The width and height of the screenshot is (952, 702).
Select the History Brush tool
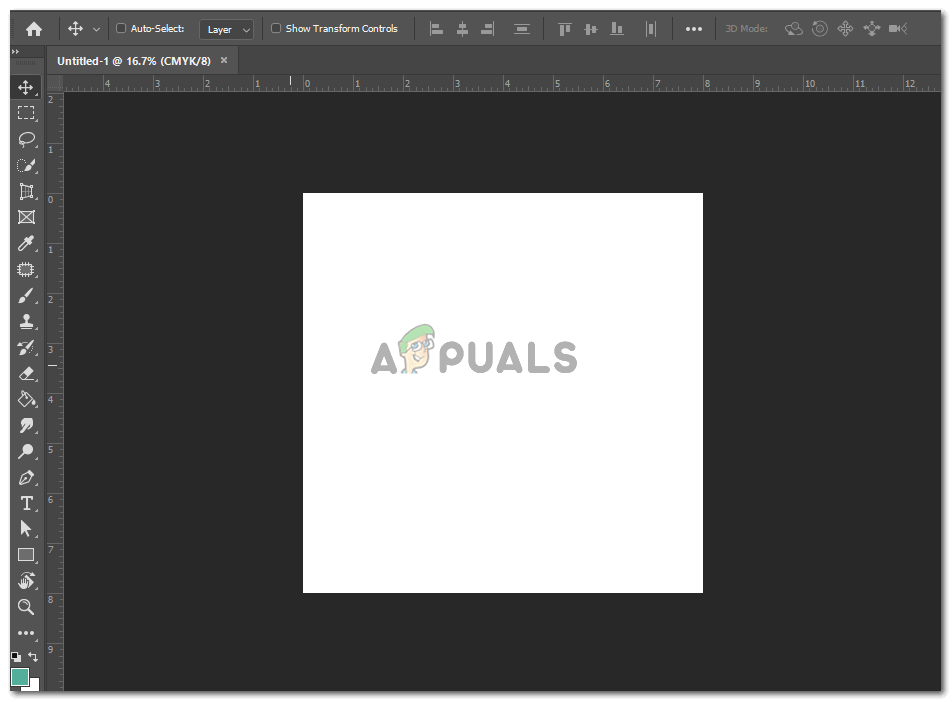tap(26, 347)
